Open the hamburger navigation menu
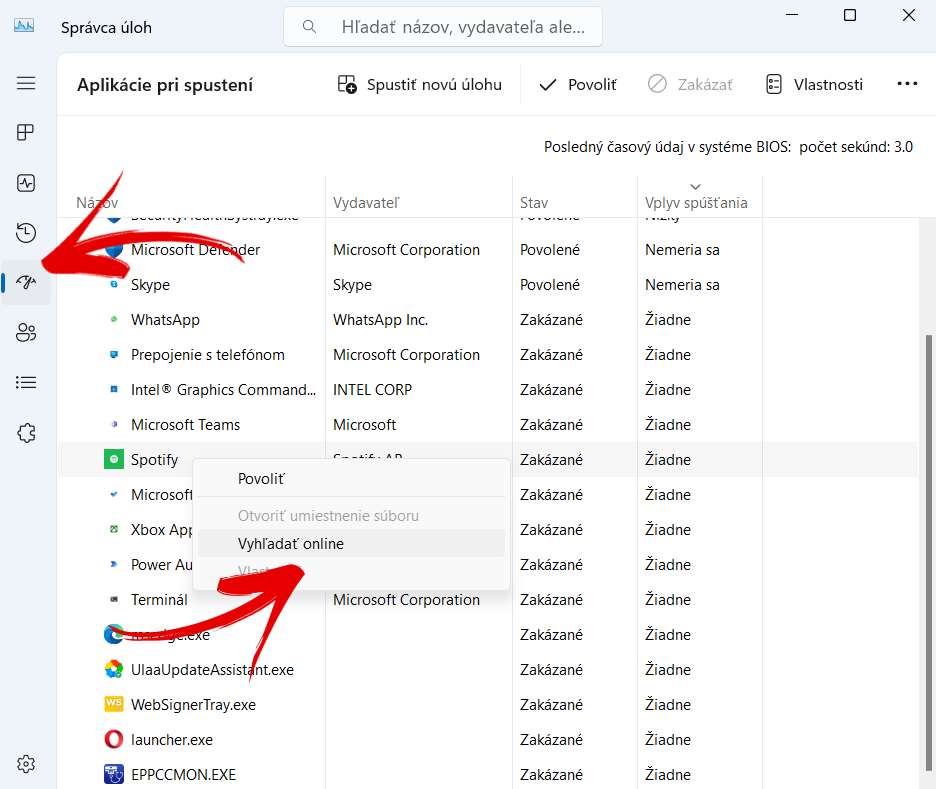 (x=26, y=83)
